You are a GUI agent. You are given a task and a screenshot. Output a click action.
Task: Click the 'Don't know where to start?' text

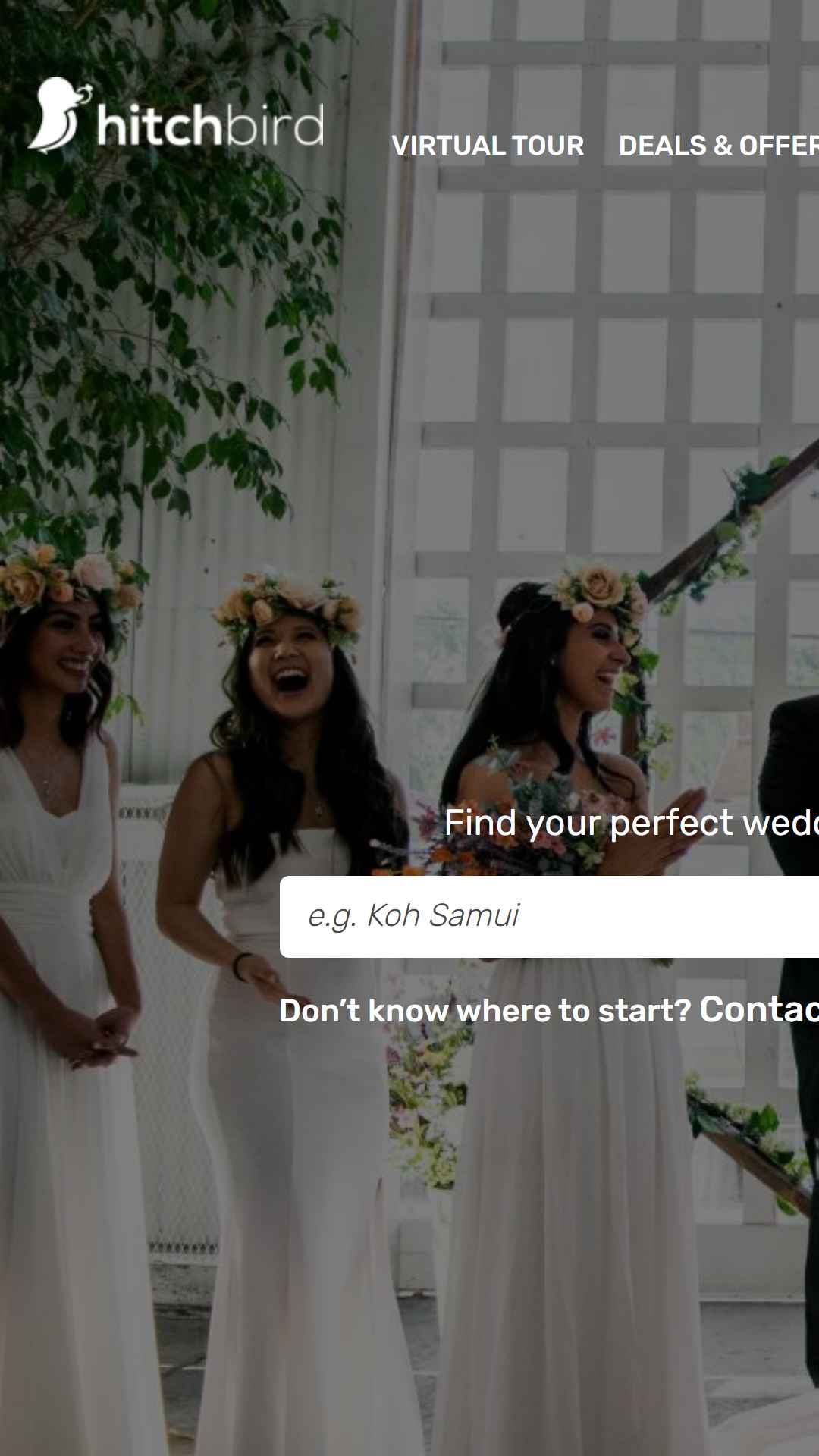[x=485, y=1011]
